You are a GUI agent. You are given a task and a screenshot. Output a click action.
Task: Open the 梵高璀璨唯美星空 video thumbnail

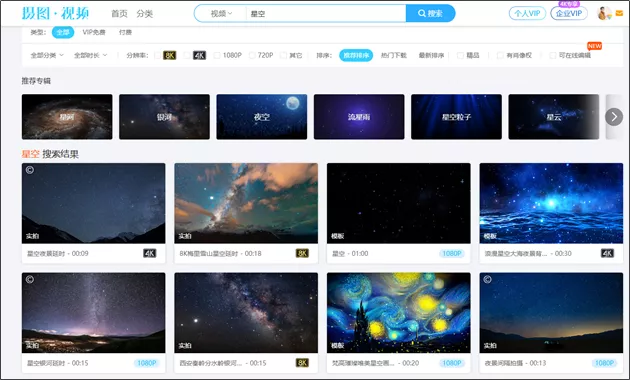[399, 313]
